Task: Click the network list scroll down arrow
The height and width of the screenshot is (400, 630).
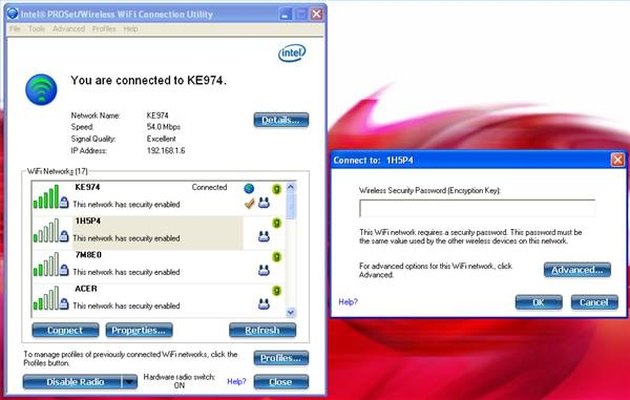Action: coord(291,312)
